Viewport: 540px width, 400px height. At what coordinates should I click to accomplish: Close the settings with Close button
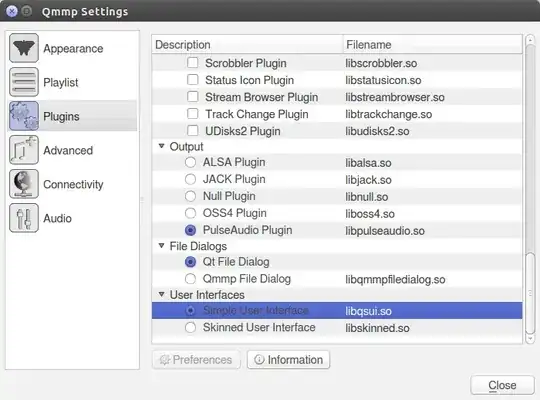[x=502, y=385]
